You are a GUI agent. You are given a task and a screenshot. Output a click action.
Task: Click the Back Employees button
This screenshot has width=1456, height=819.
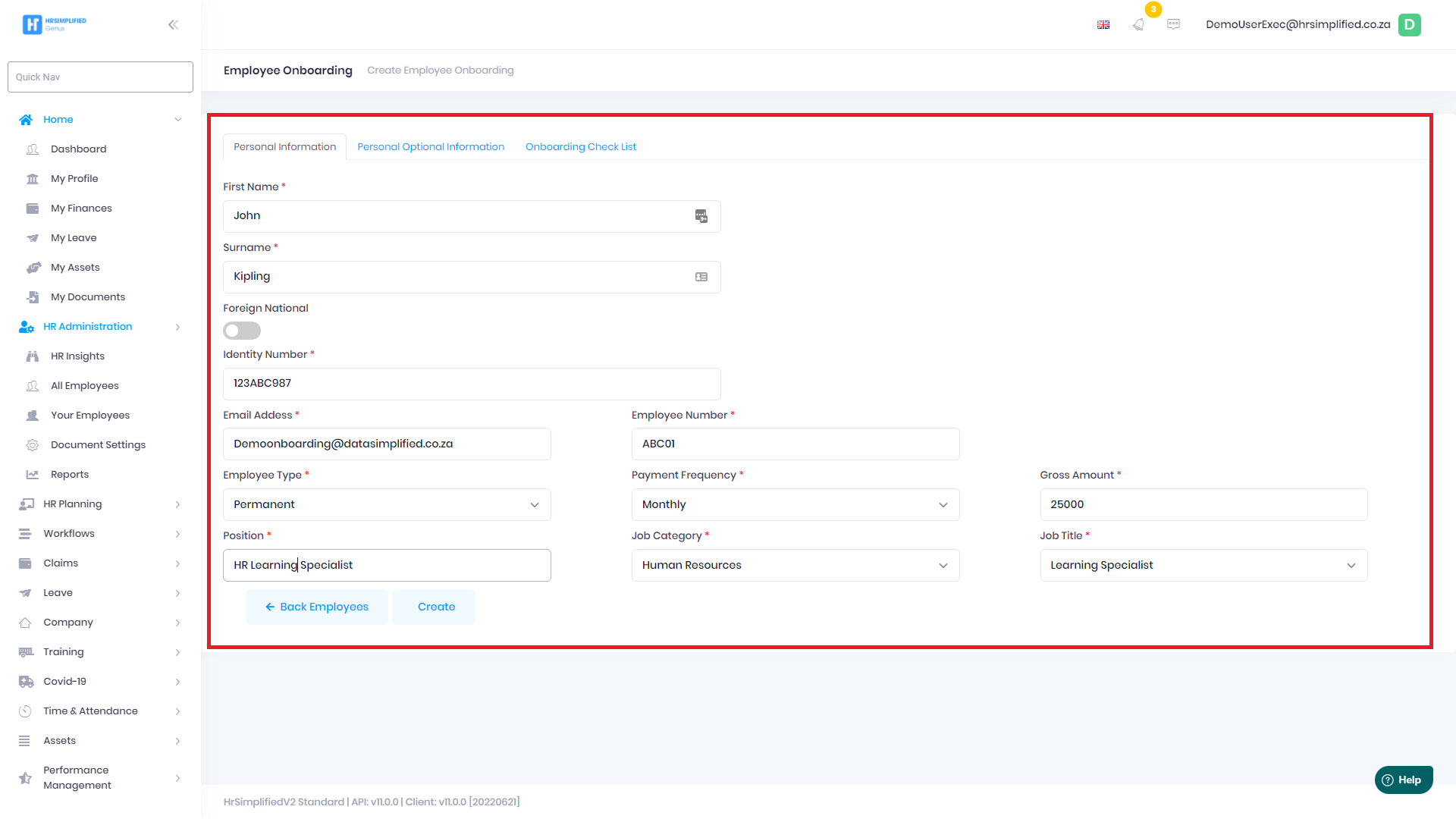pos(316,607)
